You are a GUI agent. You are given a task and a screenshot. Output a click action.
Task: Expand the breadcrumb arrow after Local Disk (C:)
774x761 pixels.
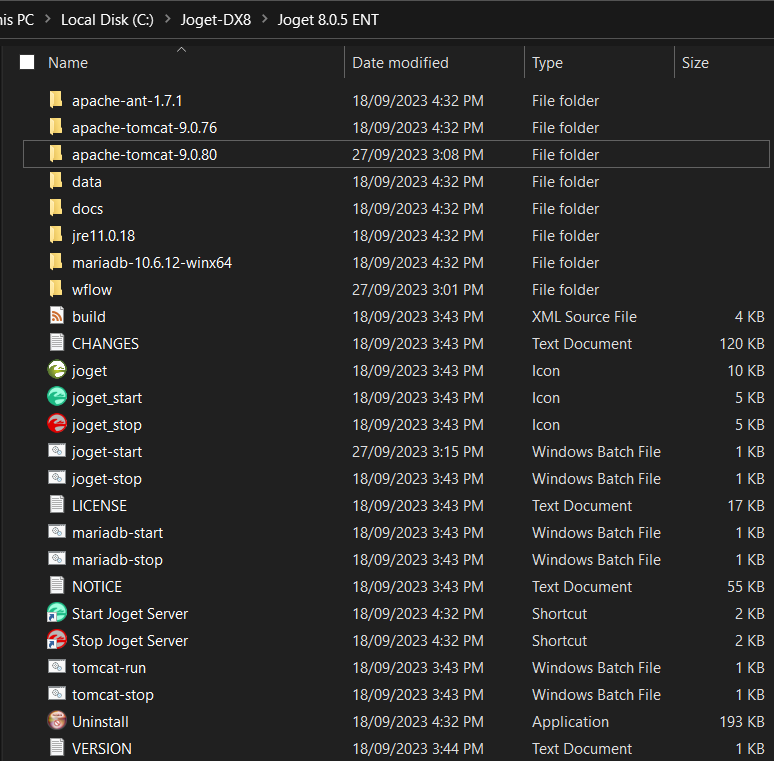(166, 20)
